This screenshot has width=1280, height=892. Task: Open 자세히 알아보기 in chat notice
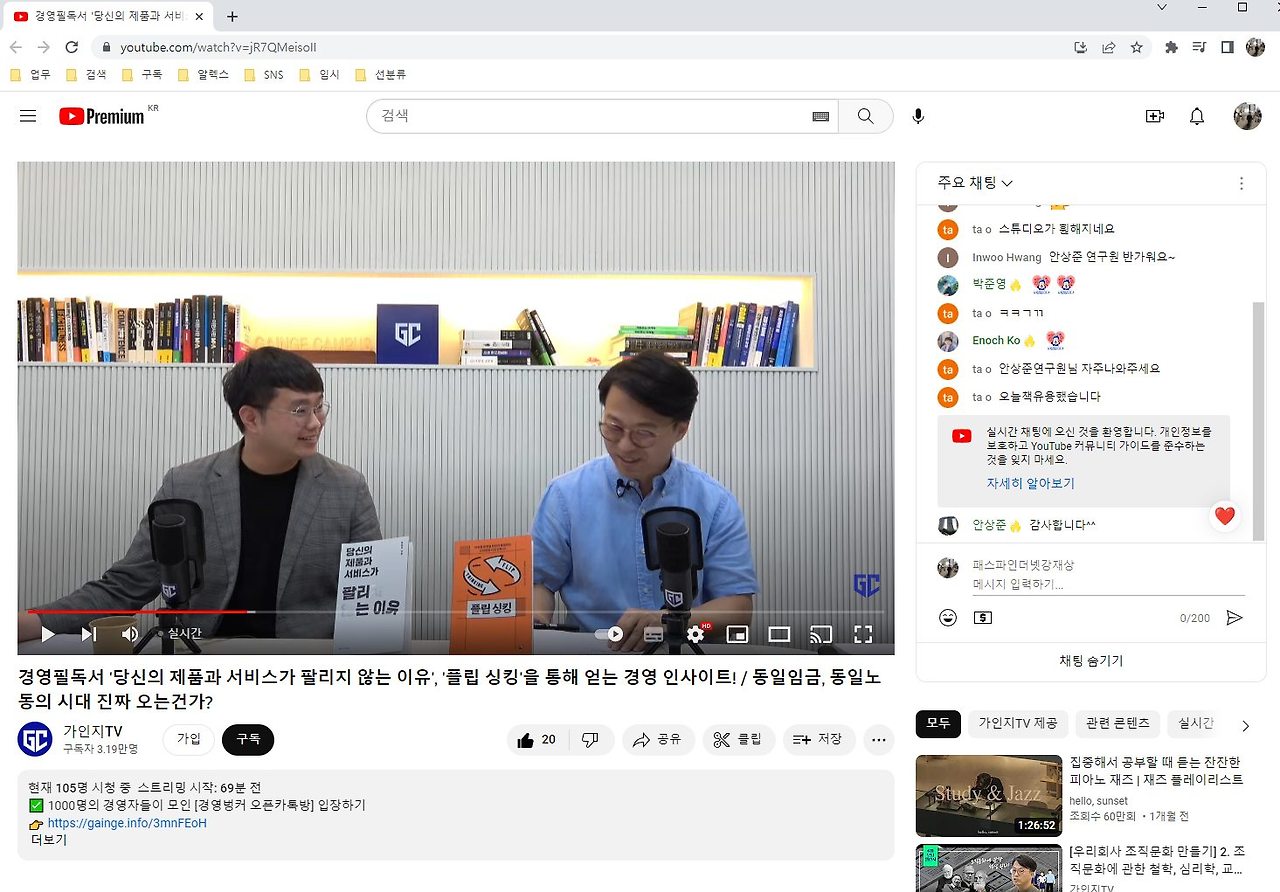pos(1030,483)
